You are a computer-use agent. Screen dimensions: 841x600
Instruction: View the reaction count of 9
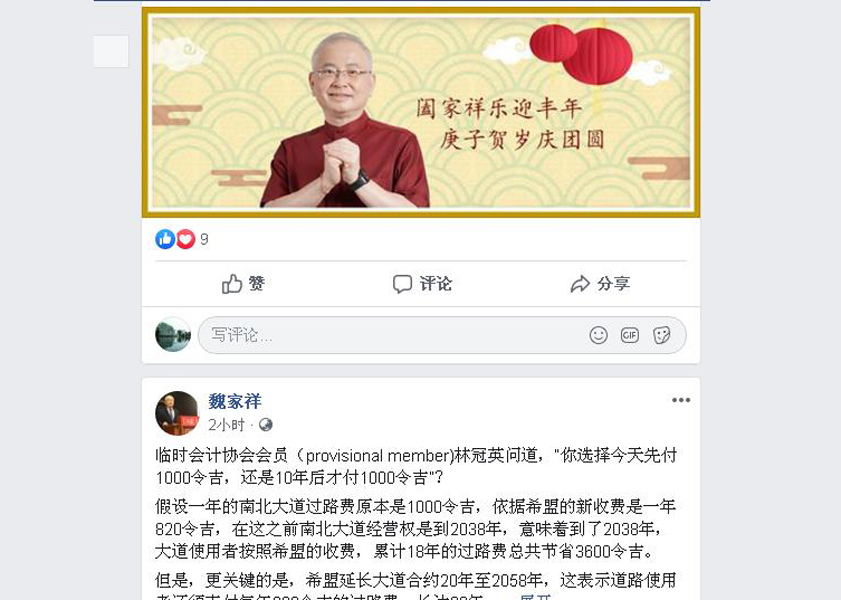[204, 239]
